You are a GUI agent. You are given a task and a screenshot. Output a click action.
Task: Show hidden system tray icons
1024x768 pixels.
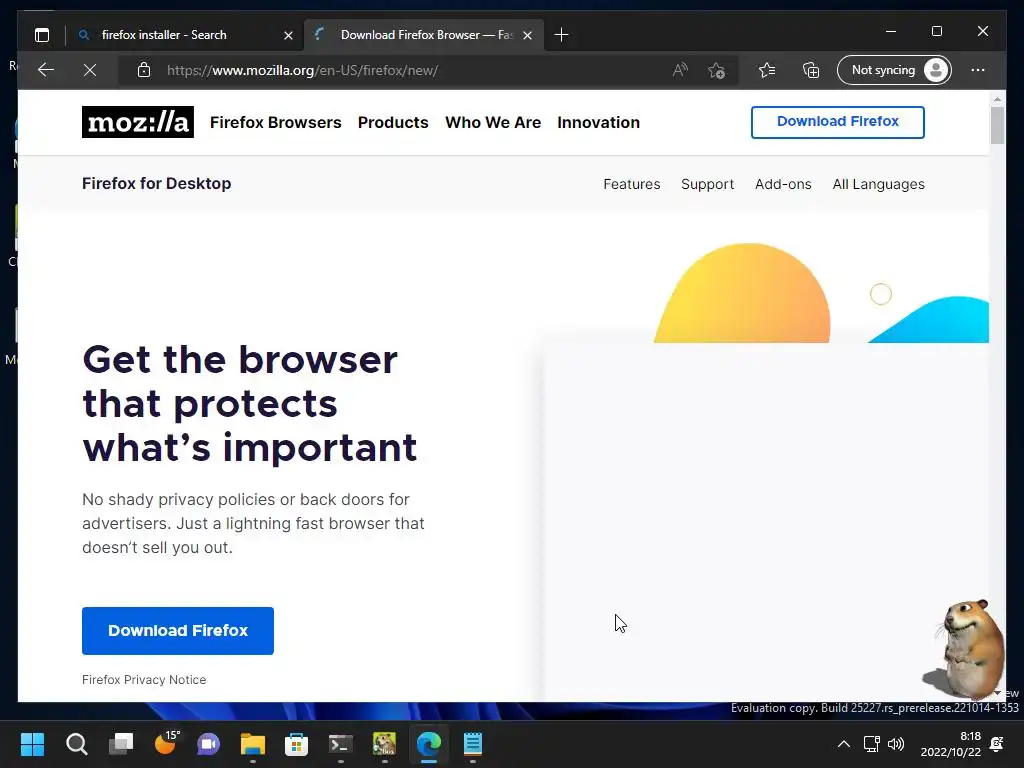click(844, 744)
